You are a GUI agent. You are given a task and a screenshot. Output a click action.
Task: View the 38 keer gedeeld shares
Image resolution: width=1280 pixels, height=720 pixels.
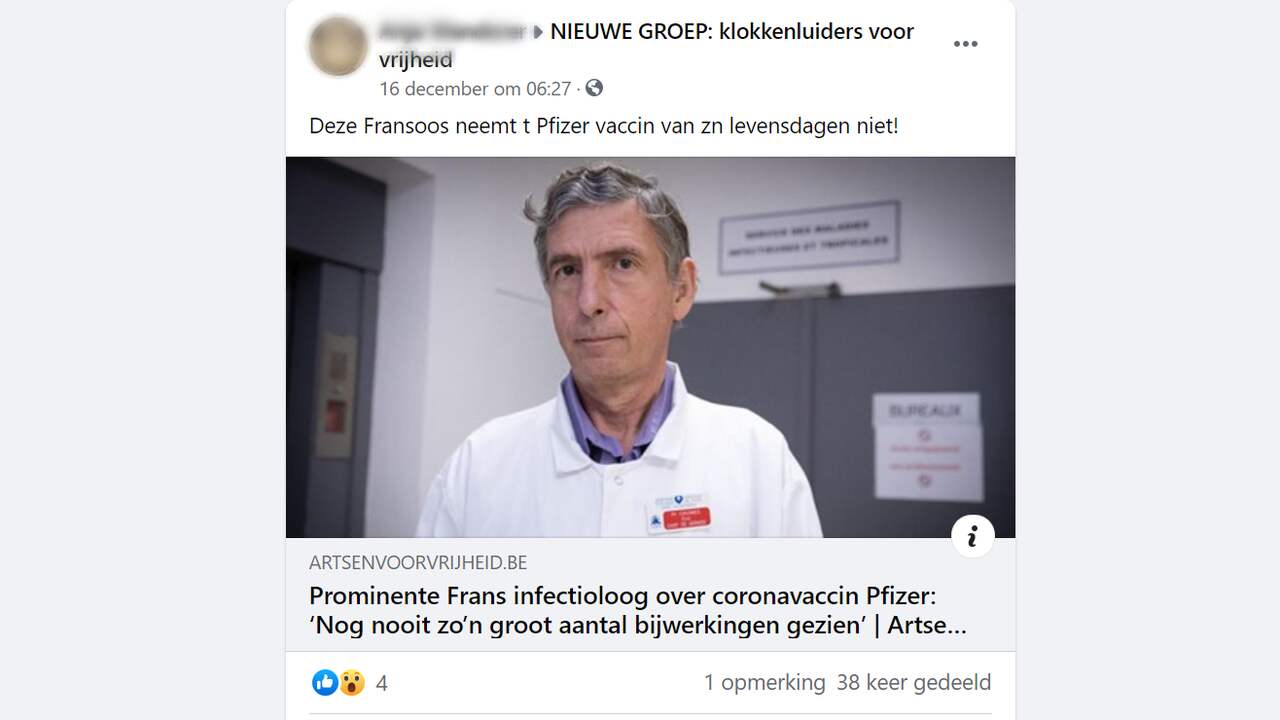pyautogui.click(x=914, y=683)
